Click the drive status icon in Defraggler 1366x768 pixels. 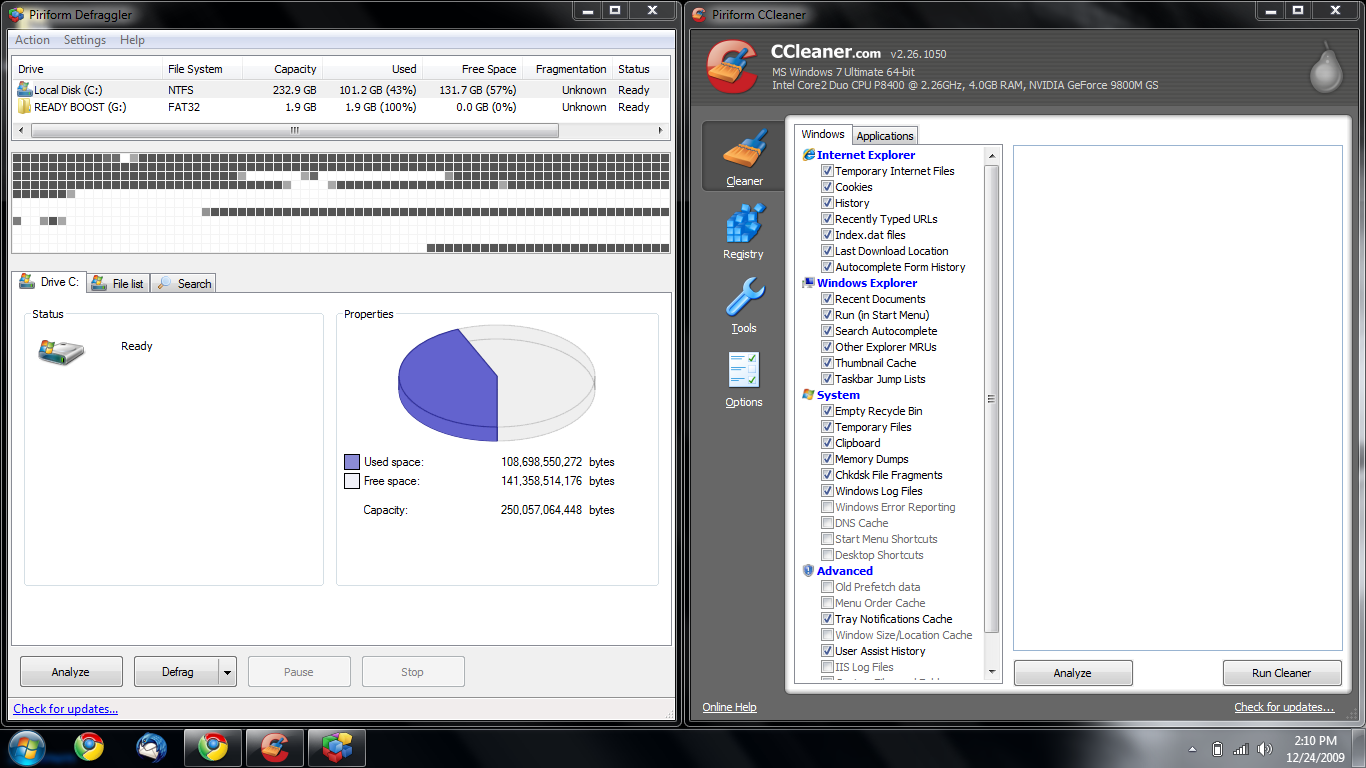tap(61, 350)
